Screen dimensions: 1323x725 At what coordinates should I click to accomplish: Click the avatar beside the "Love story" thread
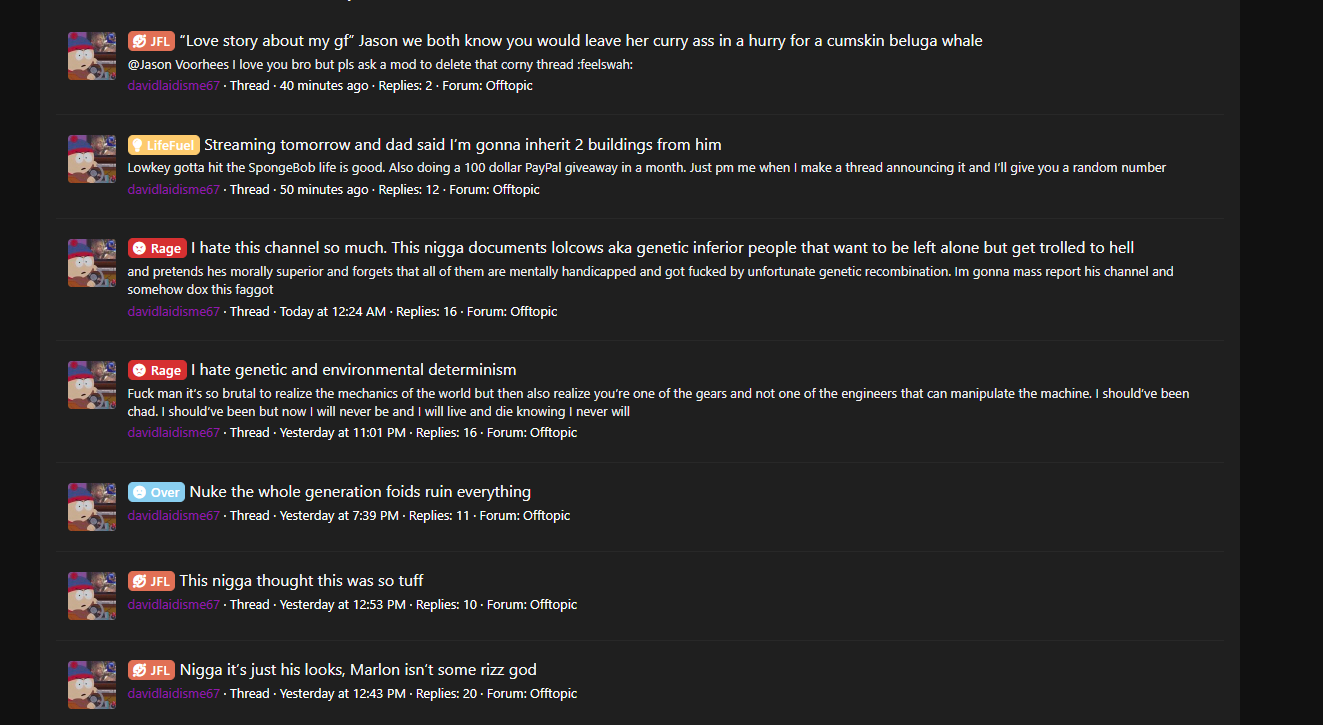click(x=92, y=56)
